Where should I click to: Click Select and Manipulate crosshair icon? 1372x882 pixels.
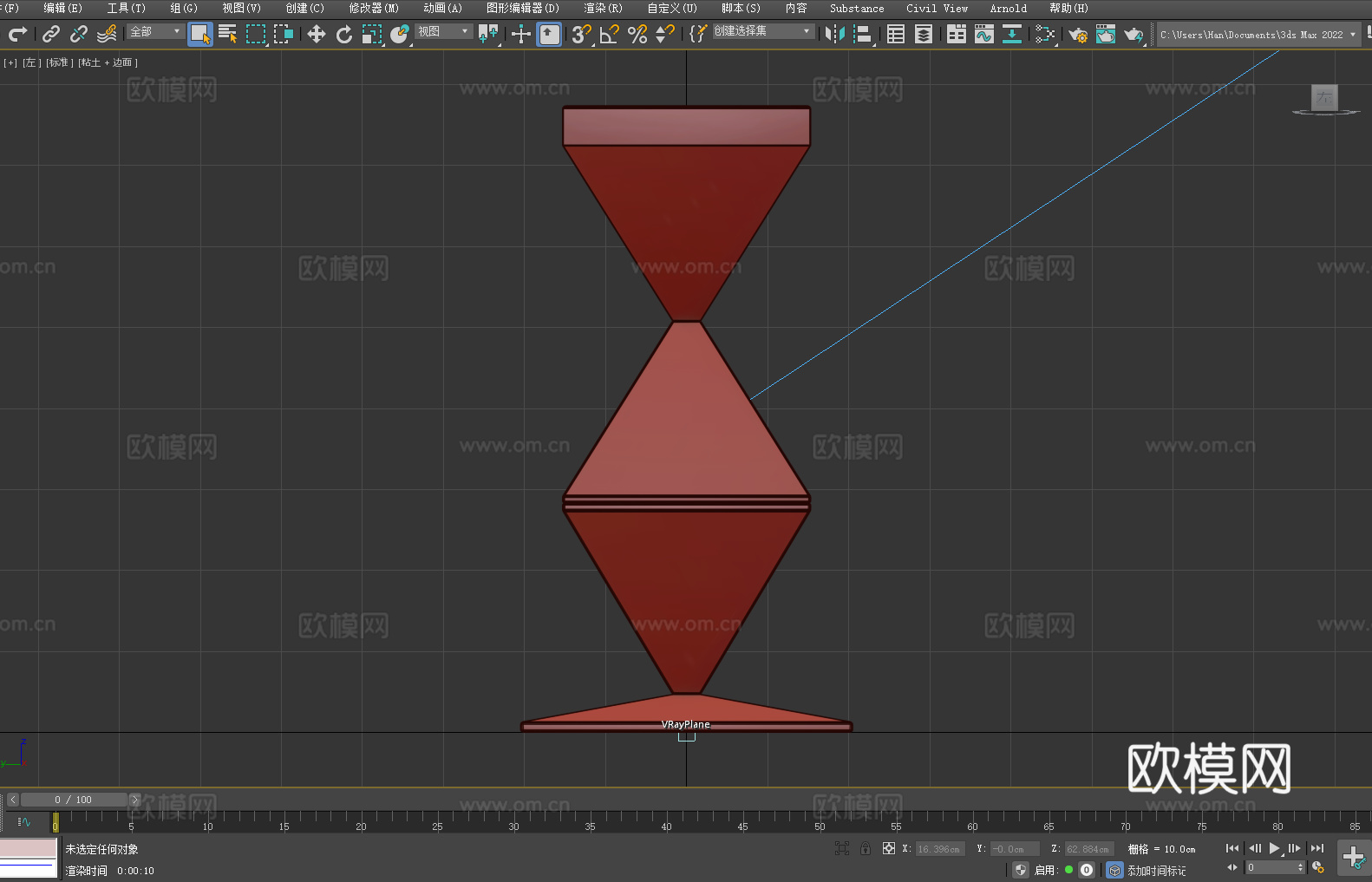(x=521, y=34)
